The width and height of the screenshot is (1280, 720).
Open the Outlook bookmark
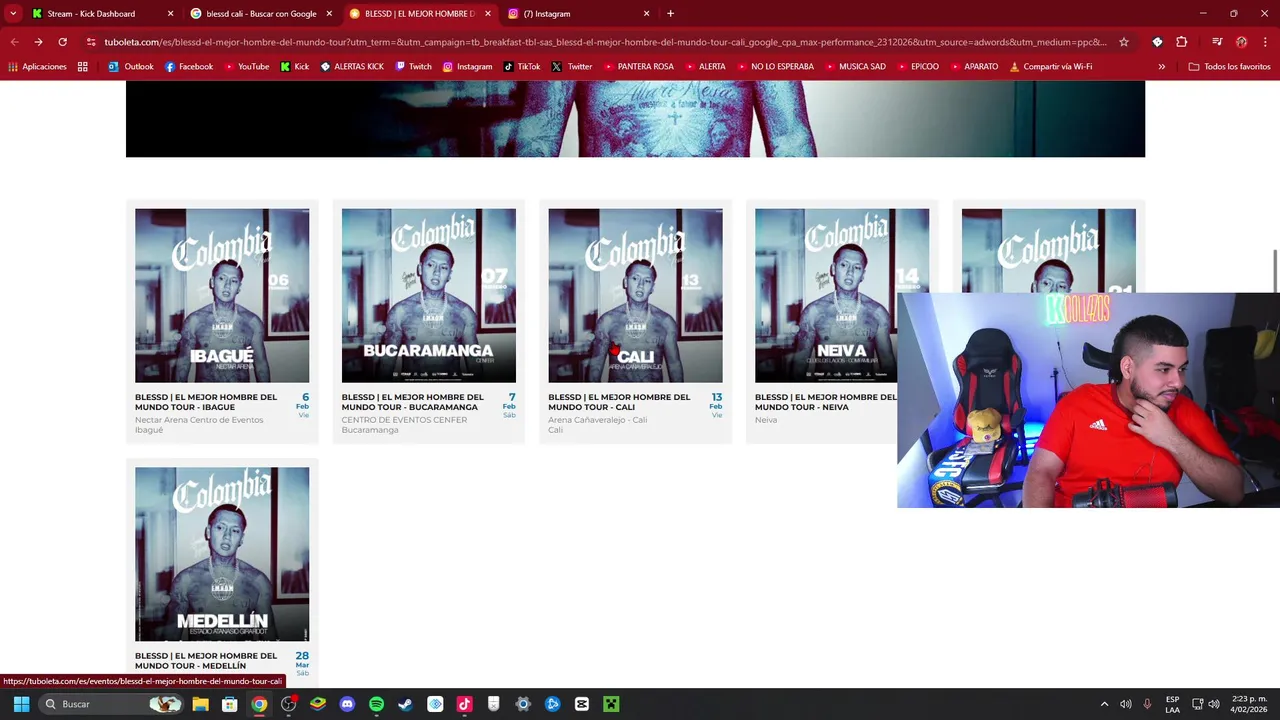pyautogui.click(x=131, y=67)
